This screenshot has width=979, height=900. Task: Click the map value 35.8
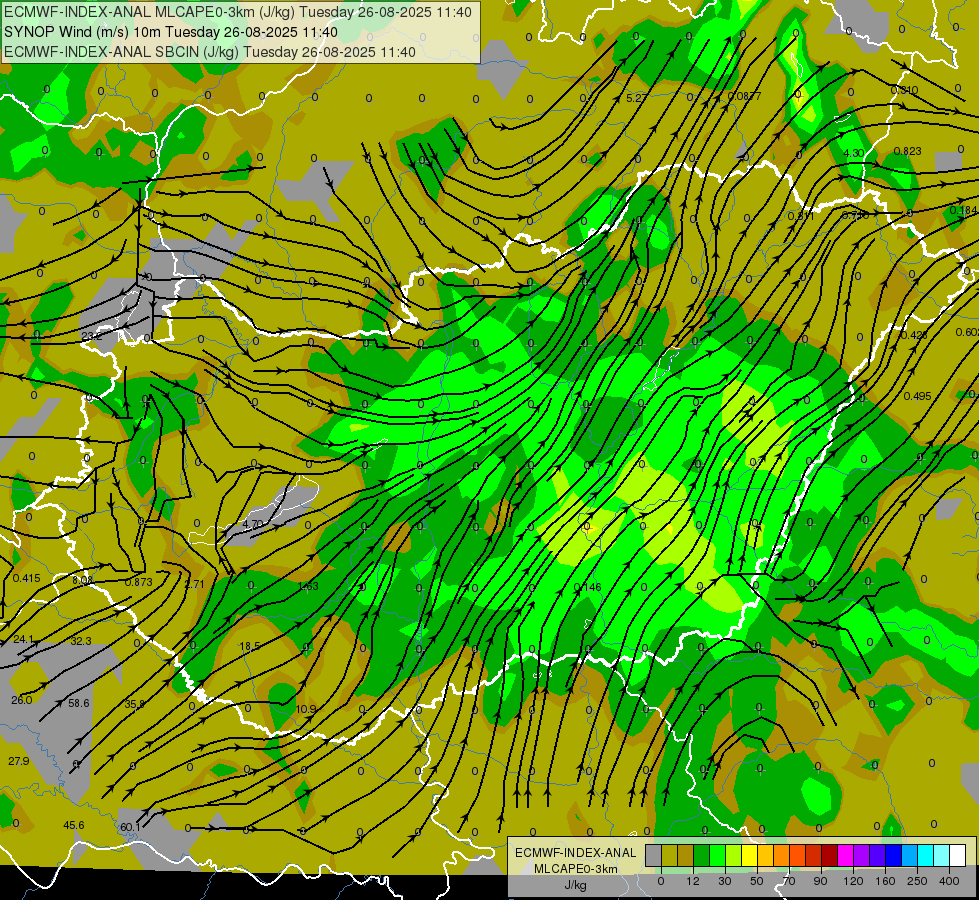(x=134, y=705)
